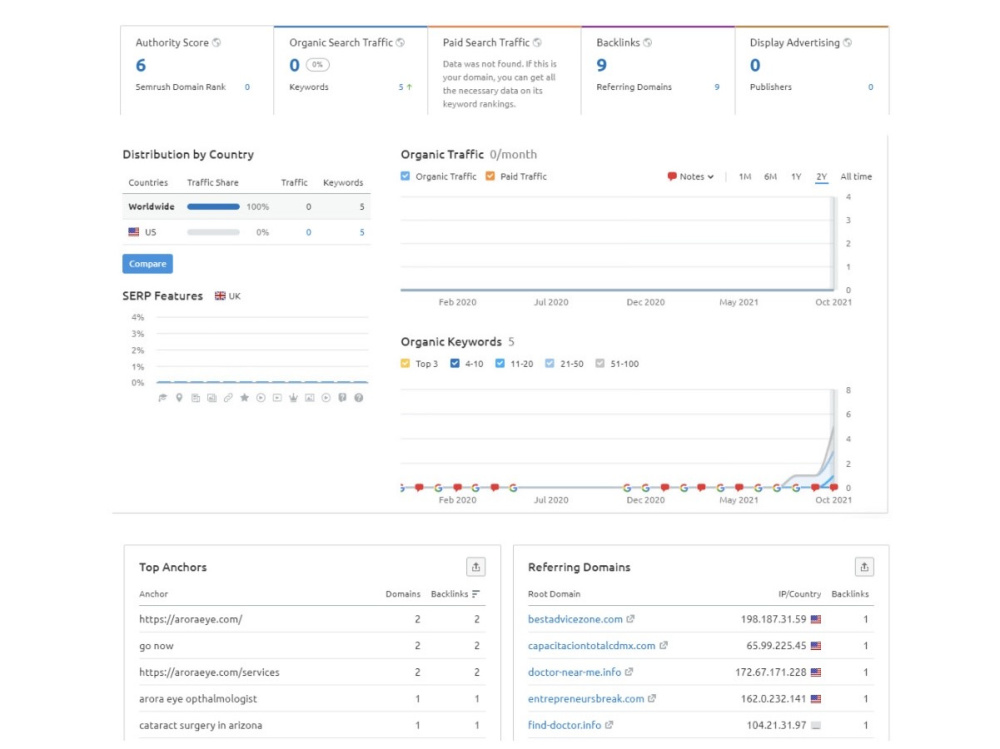1000x749 pixels.
Task: Click the US keywords value 5
Action: click(x=362, y=232)
